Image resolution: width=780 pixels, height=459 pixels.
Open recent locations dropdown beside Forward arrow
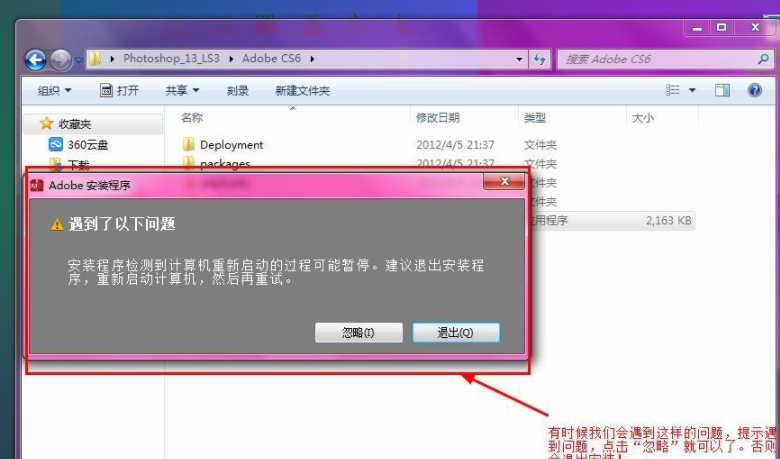pos(79,60)
